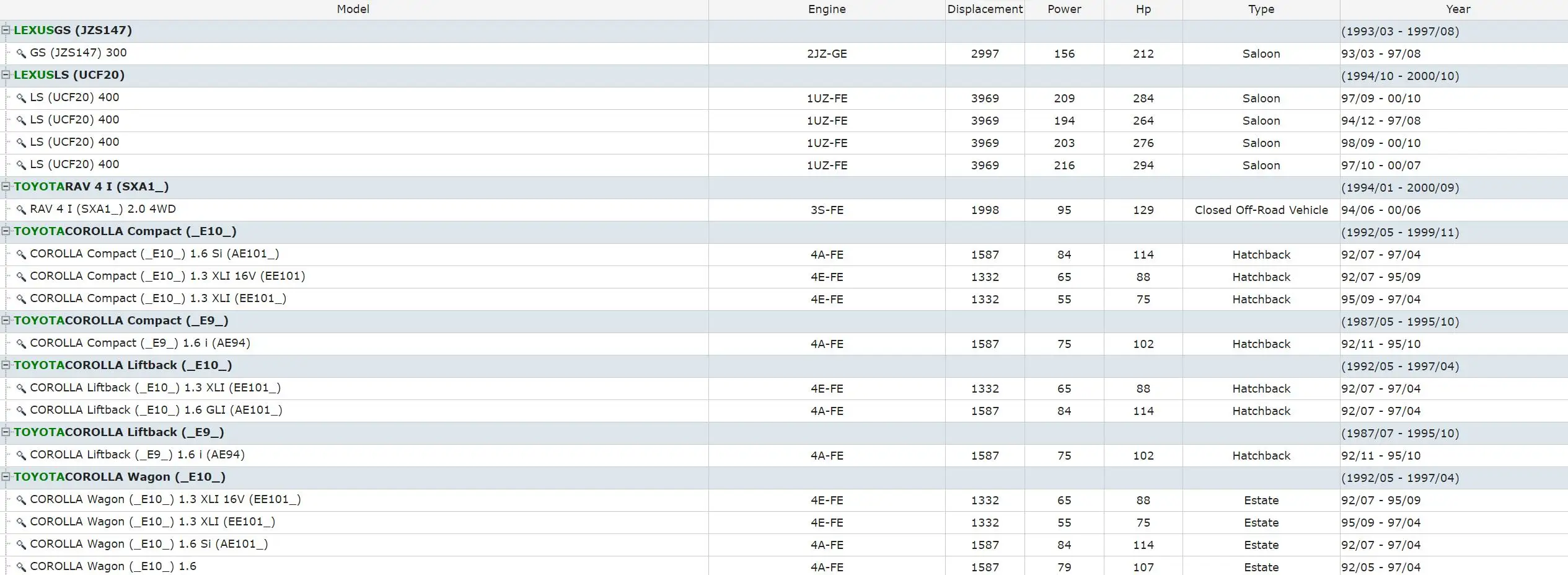The width and height of the screenshot is (1568, 575).
Task: Collapse TOYOTA COROLLA Liftback (_E9_) group
Action: [6, 432]
